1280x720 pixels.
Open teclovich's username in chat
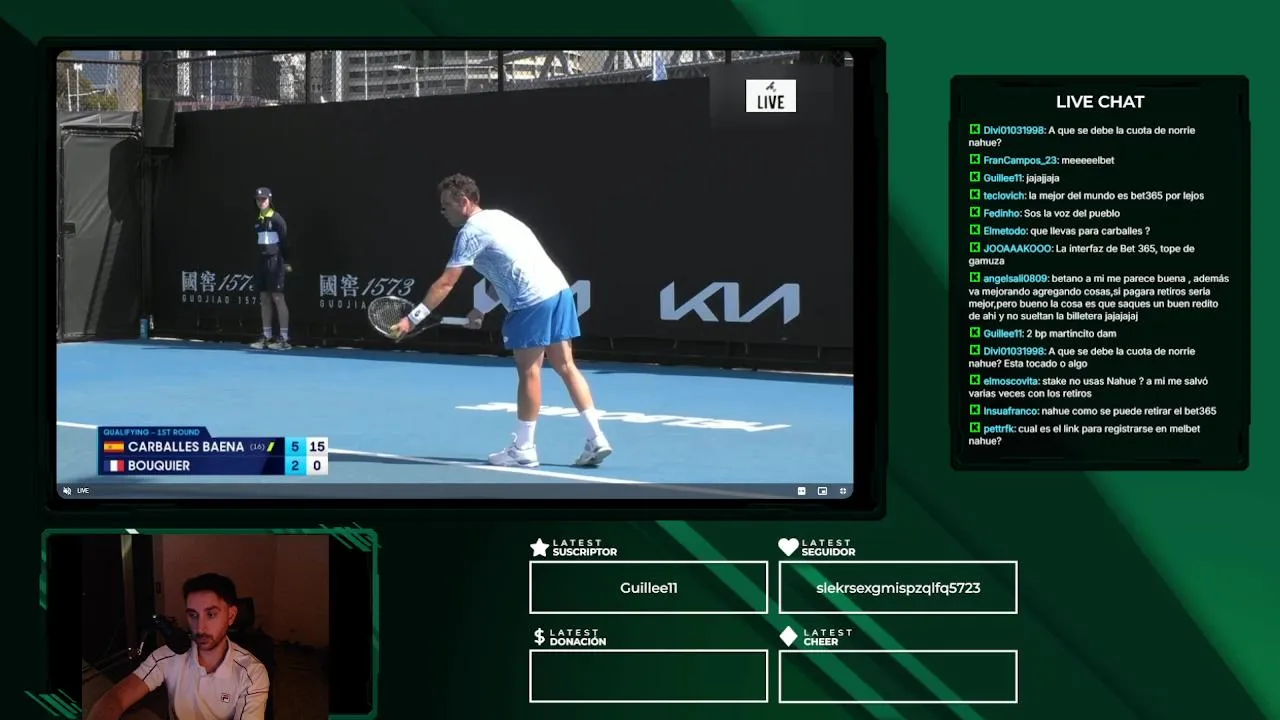pyautogui.click(x=1004, y=196)
